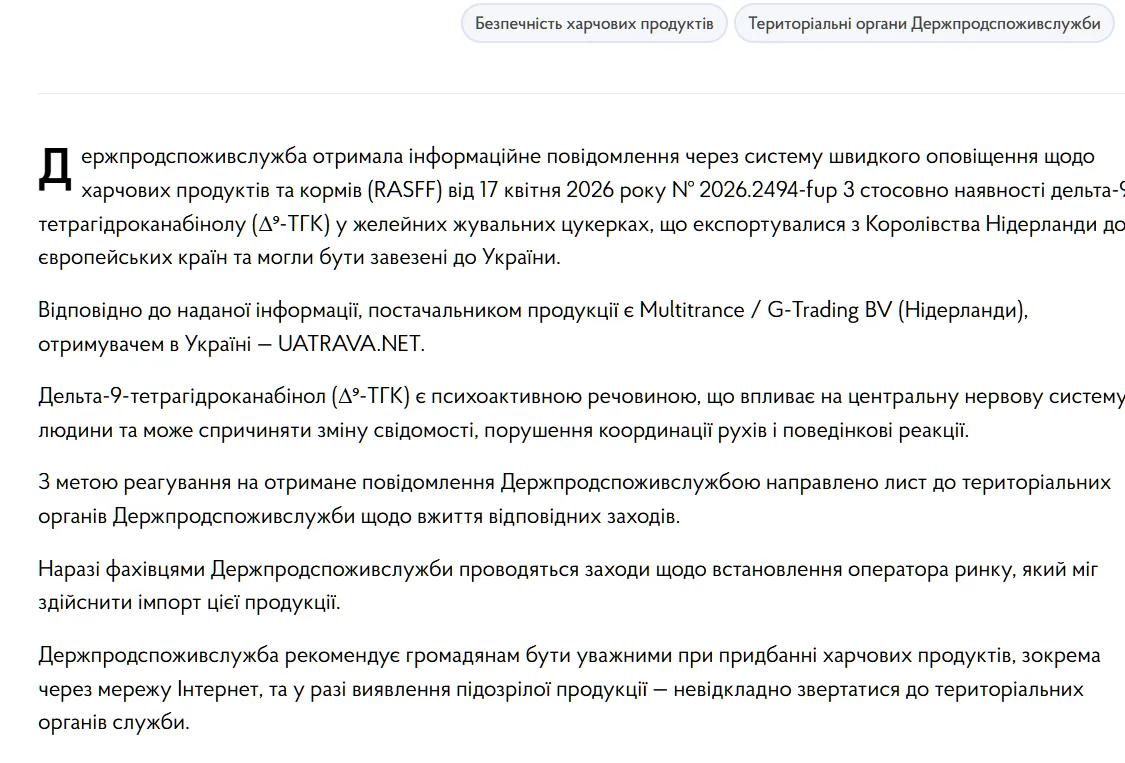Screen dimensions: 1125x763
Task: Open the 'Безпечність харчових продуктів' tag
Action: point(594,23)
